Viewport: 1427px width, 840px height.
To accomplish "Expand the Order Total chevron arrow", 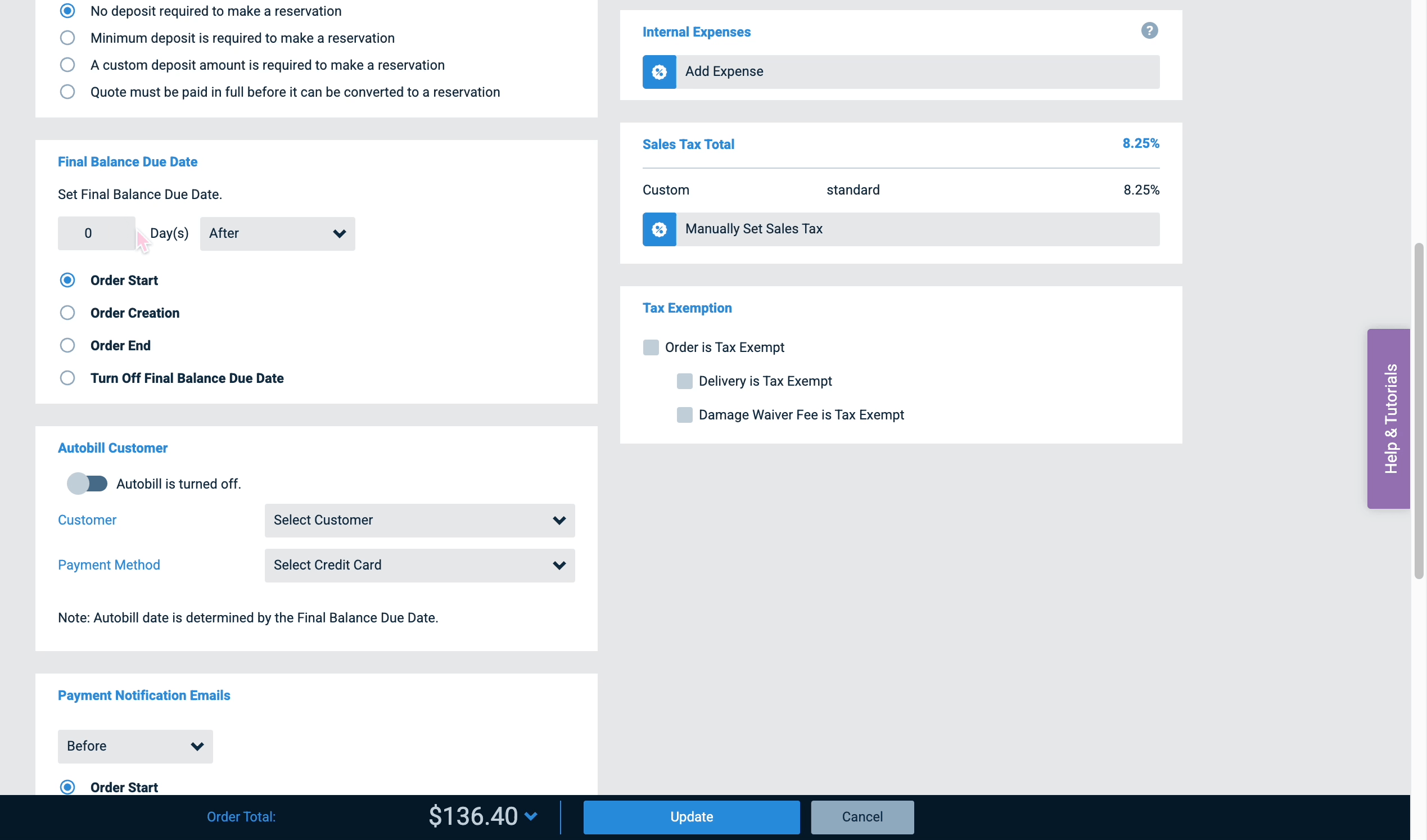I will [x=531, y=816].
